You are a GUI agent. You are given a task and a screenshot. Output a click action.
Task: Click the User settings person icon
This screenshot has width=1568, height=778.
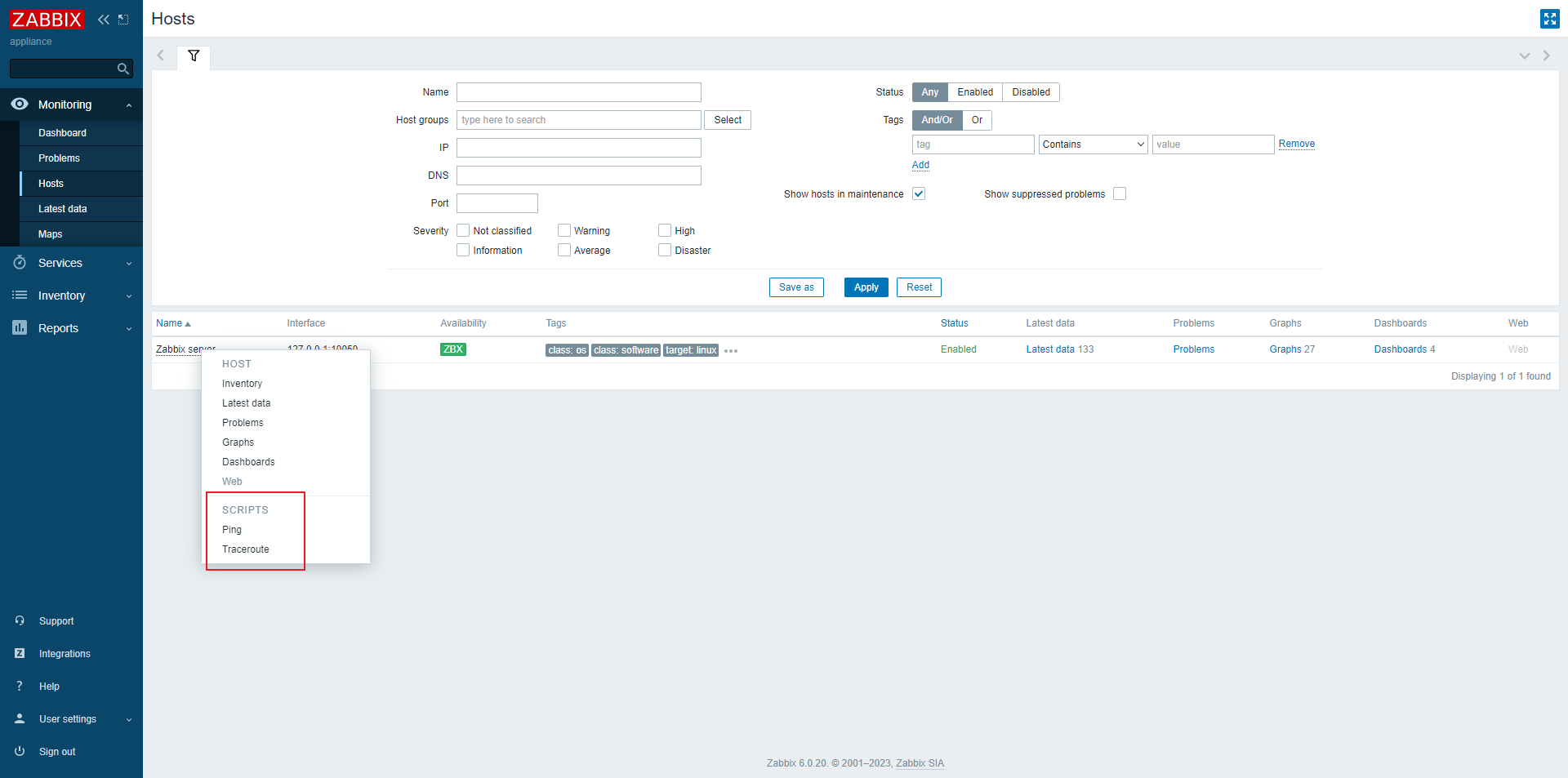tap(20, 719)
